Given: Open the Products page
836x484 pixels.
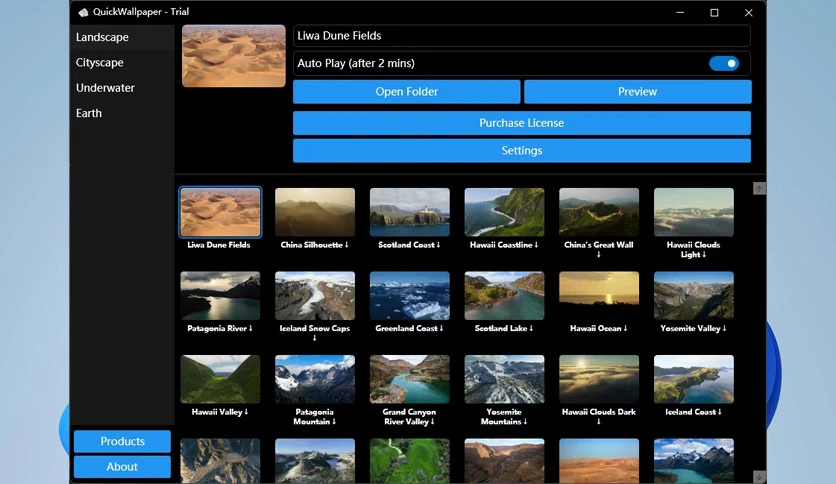Looking at the screenshot, I should pos(122,441).
